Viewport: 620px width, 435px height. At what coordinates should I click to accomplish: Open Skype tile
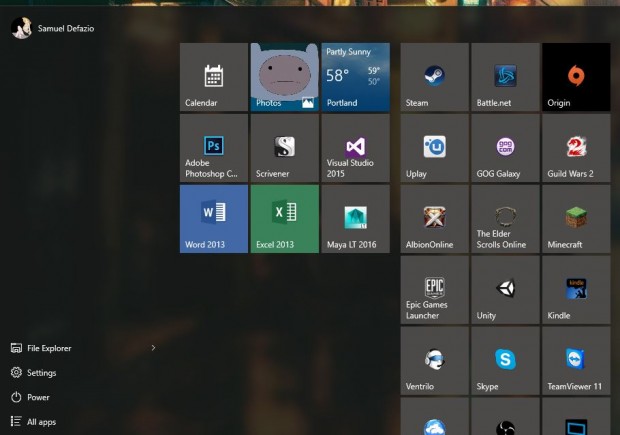pyautogui.click(x=505, y=360)
